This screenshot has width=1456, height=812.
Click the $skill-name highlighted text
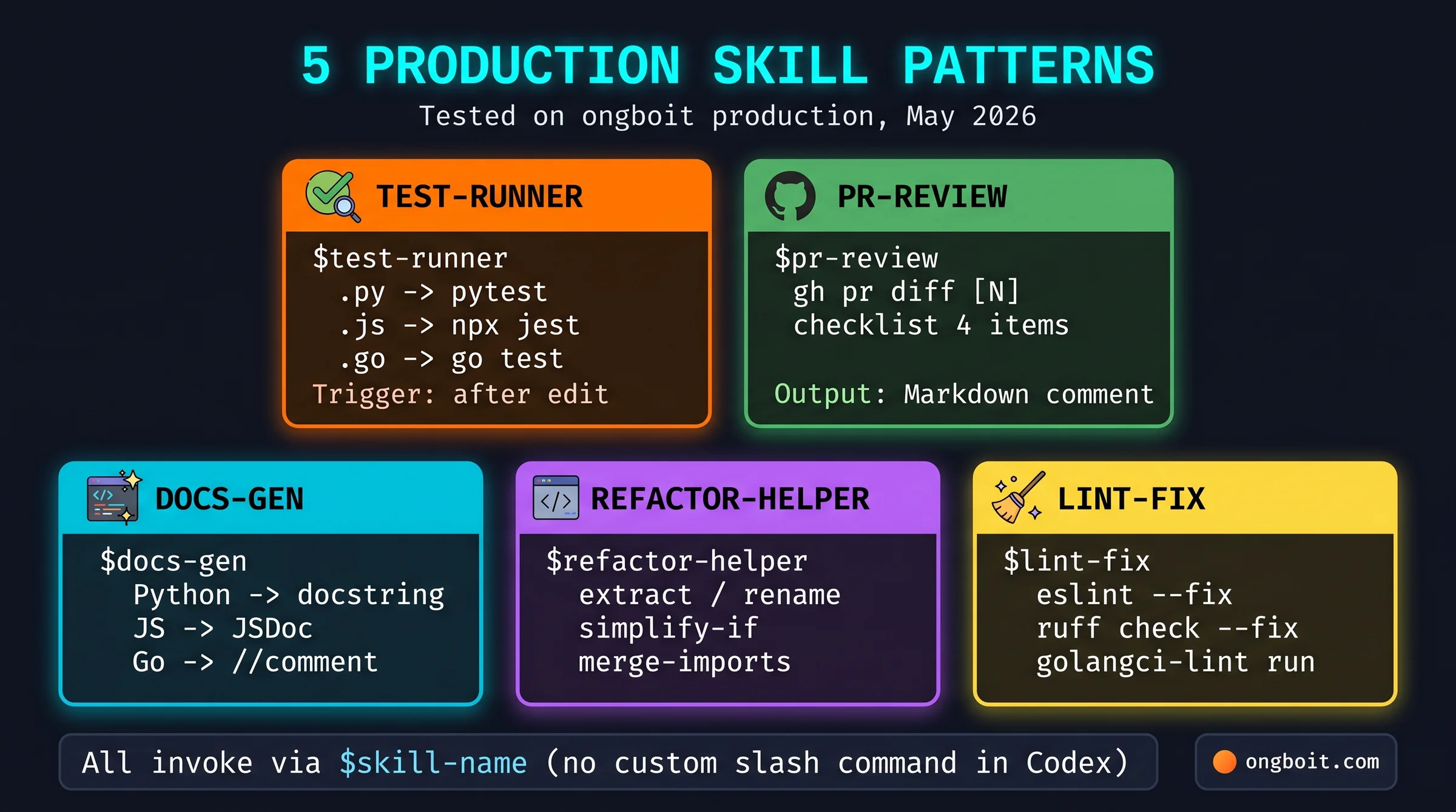click(433, 763)
